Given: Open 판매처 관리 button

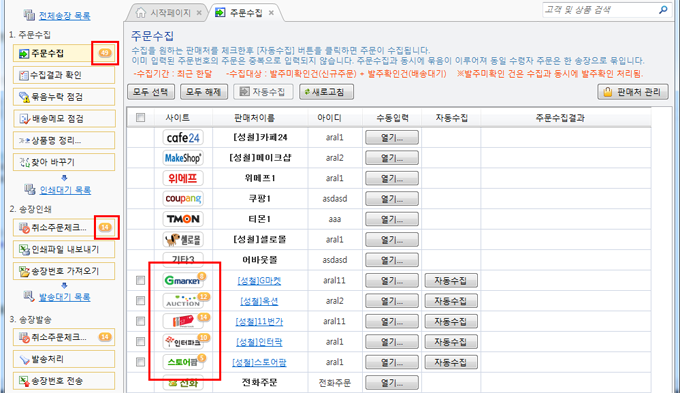Looking at the screenshot, I should pyautogui.click(x=633, y=92).
